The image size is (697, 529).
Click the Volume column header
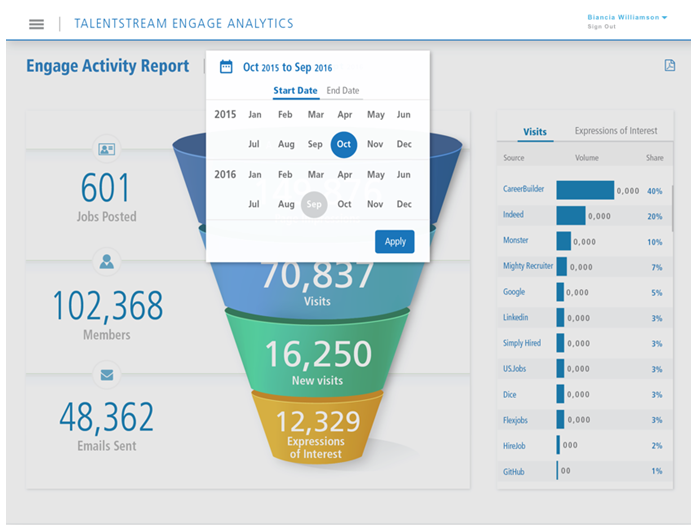[587, 158]
